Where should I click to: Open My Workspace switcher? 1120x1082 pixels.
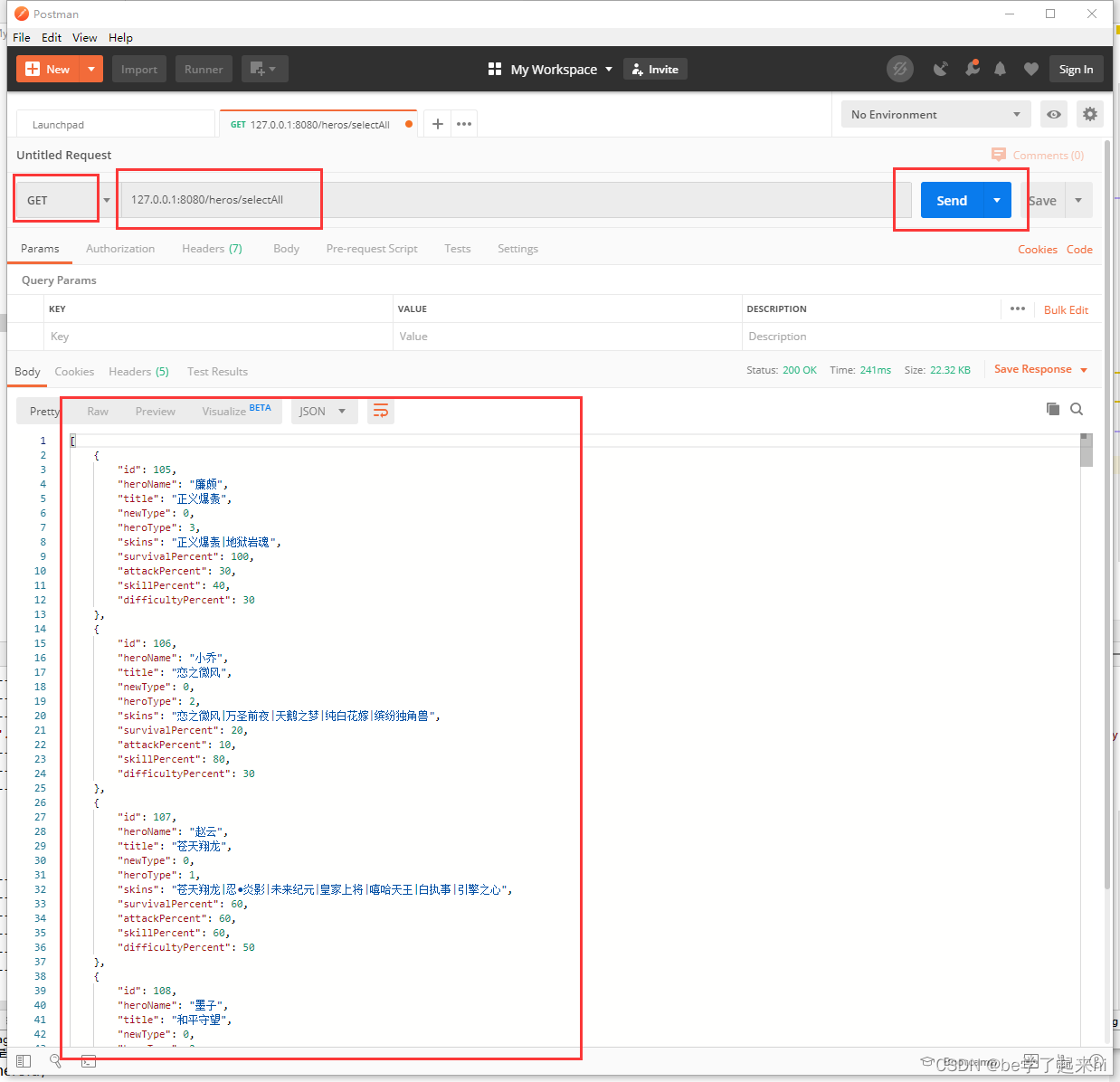pyautogui.click(x=550, y=69)
